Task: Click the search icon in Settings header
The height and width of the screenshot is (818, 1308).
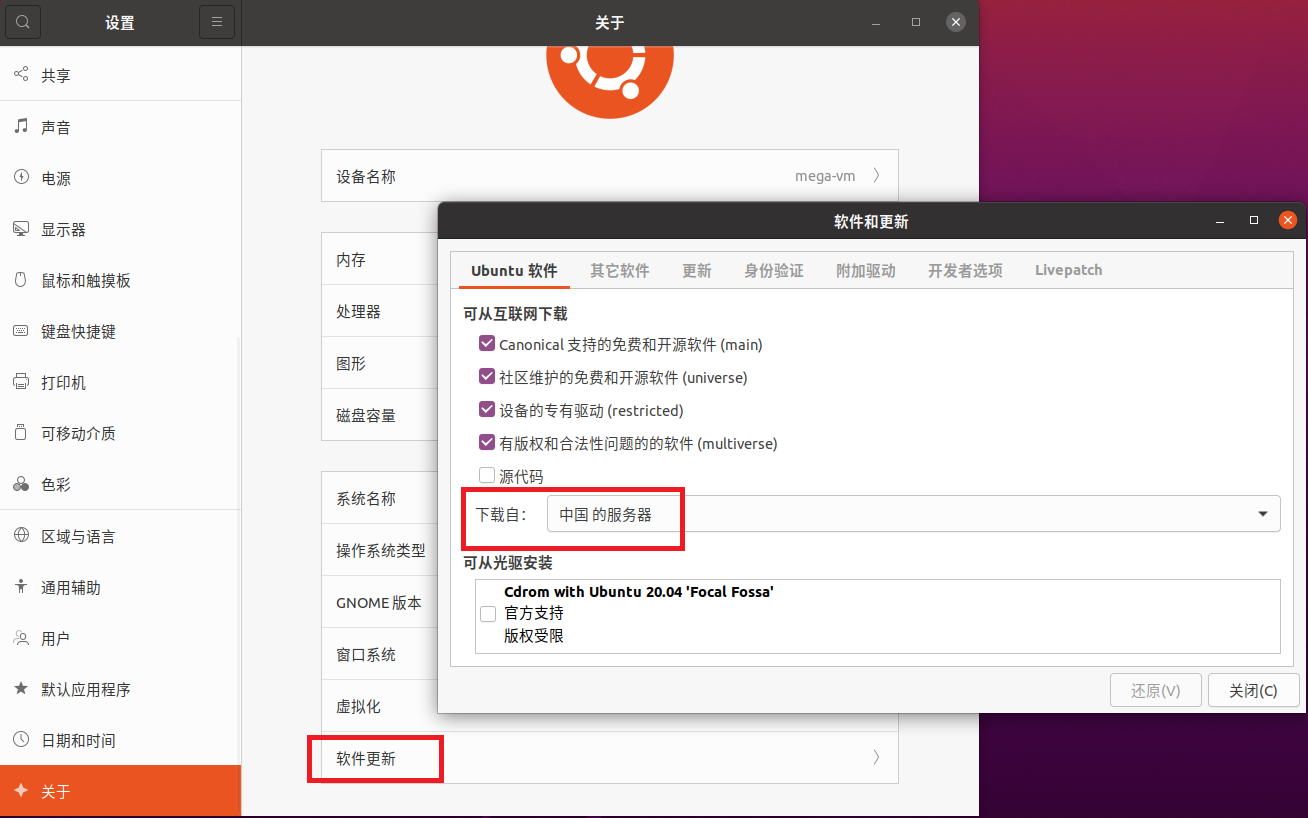Action: (x=23, y=22)
